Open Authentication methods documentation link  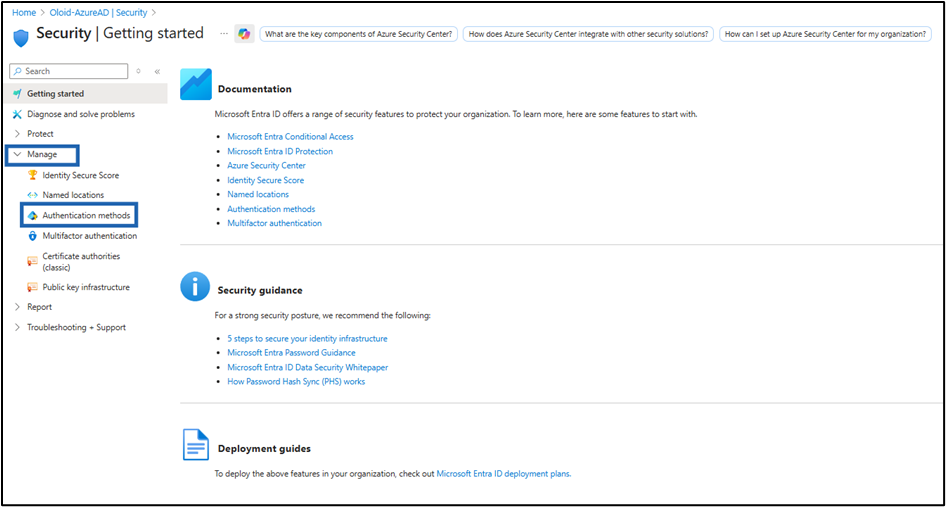pos(271,209)
